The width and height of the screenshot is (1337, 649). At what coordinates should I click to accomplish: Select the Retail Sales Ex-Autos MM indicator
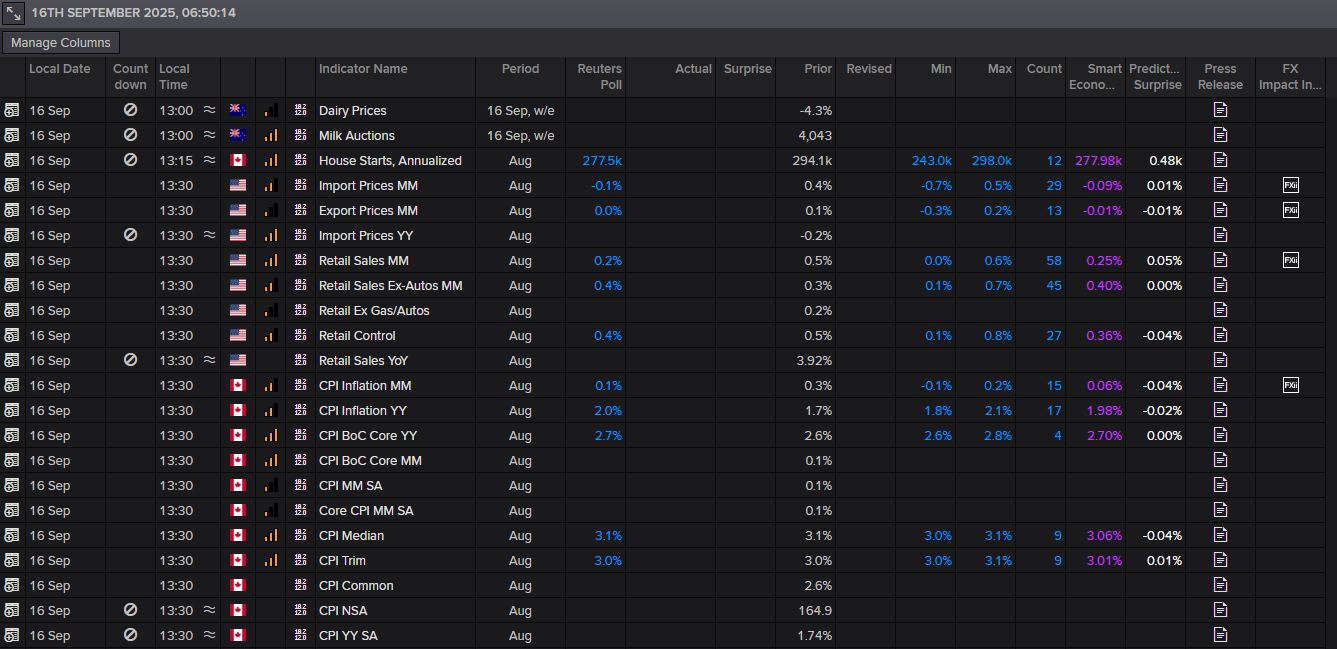click(x=390, y=285)
